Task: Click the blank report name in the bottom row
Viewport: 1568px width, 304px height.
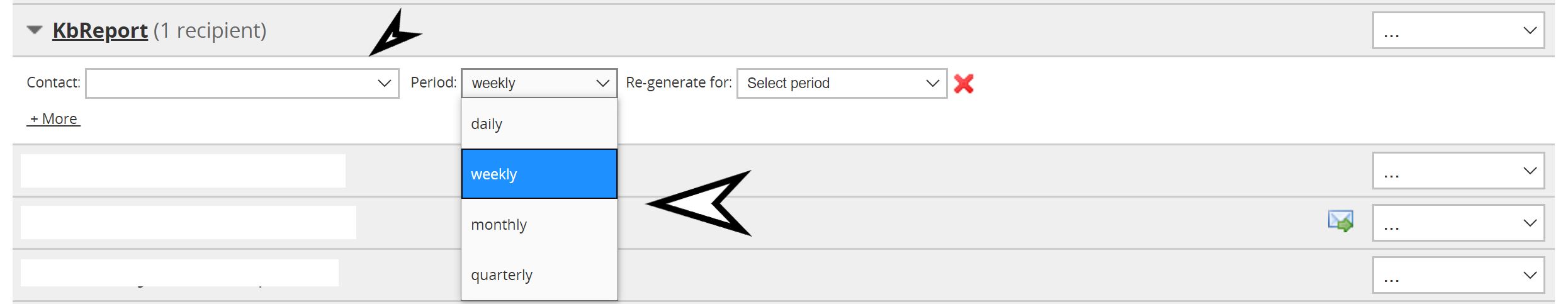Action: [x=179, y=273]
